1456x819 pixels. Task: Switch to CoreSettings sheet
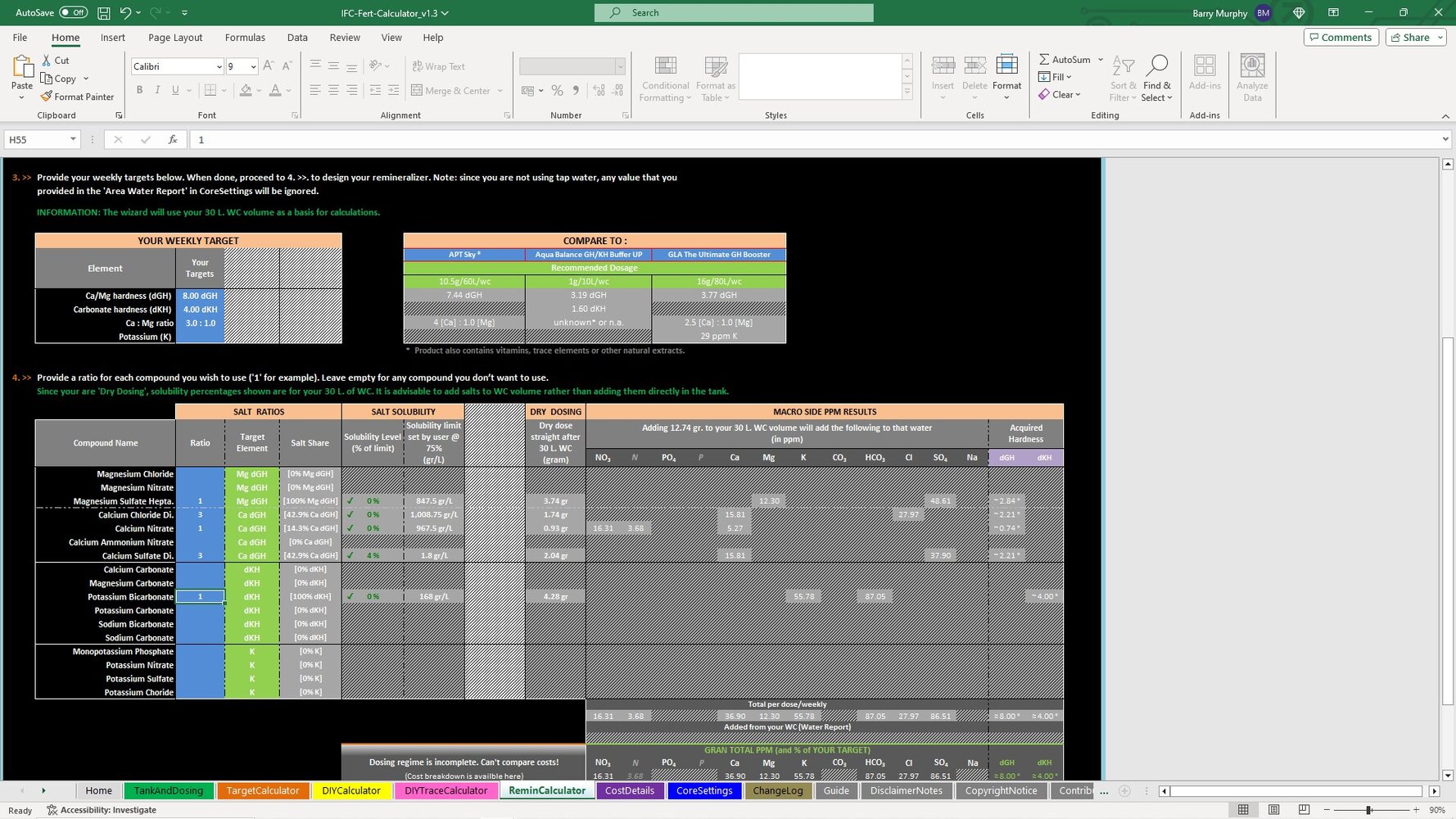pyautogui.click(x=704, y=791)
